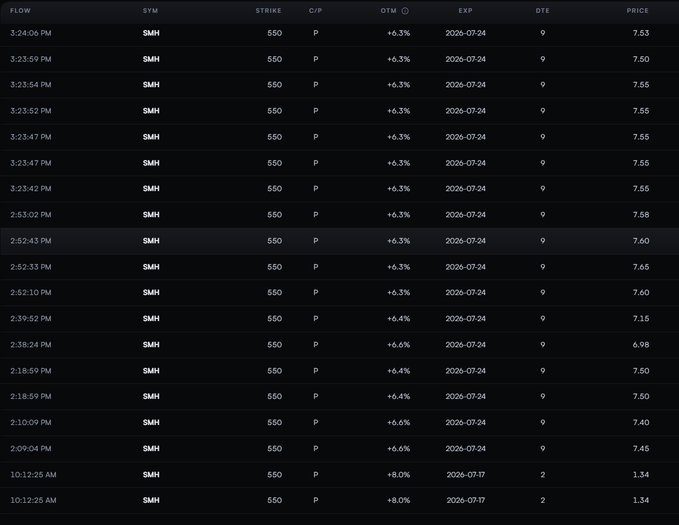Open SMH symbol in the 3:24:06 PM row
Image resolution: width=679 pixels, height=525 pixels.
coord(151,33)
